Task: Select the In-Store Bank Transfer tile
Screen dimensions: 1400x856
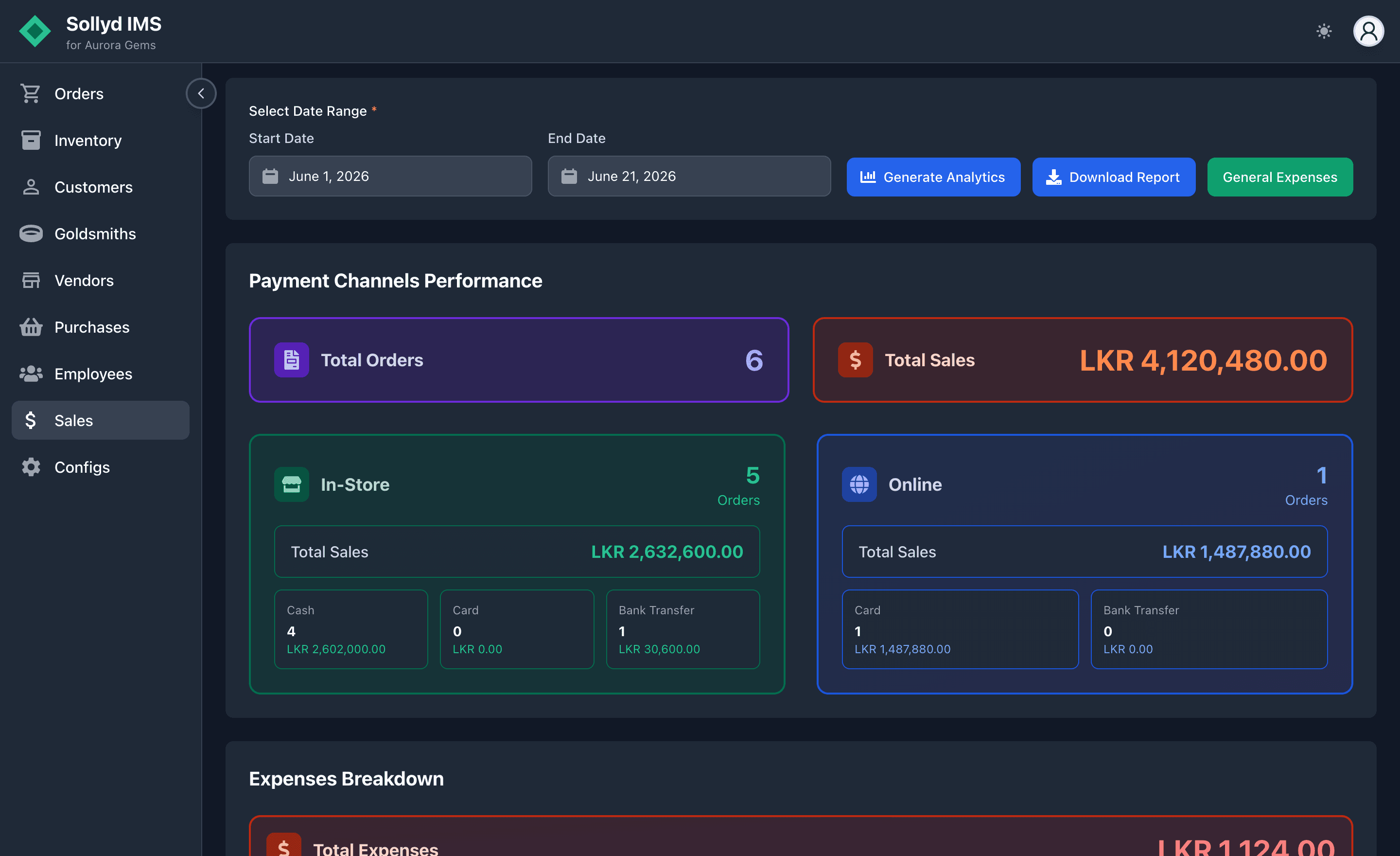Action: 683,629
